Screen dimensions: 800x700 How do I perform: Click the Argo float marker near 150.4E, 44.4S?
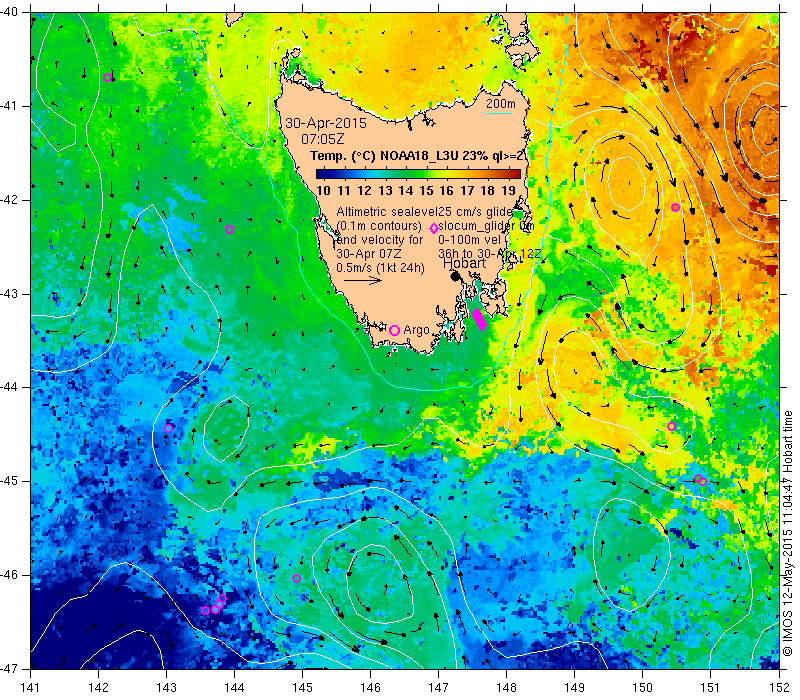point(671,427)
